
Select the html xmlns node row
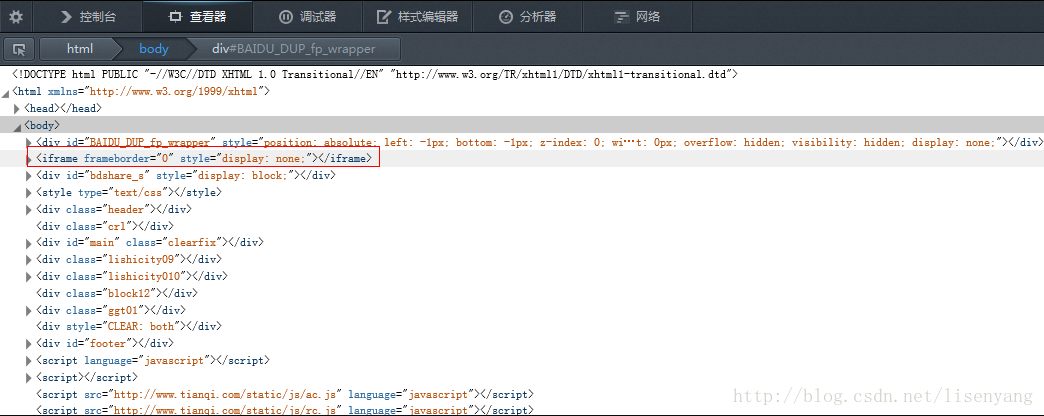(x=140, y=92)
